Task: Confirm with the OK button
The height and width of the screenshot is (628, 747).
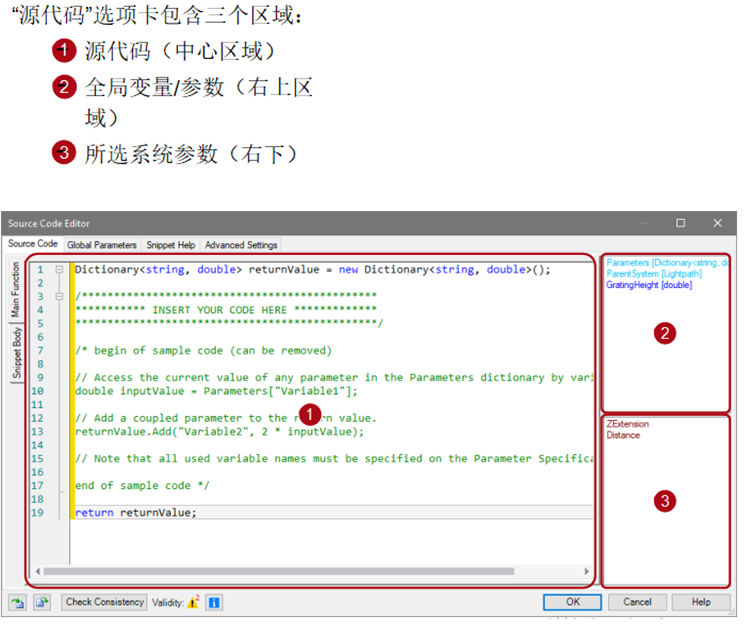Action: [x=572, y=603]
